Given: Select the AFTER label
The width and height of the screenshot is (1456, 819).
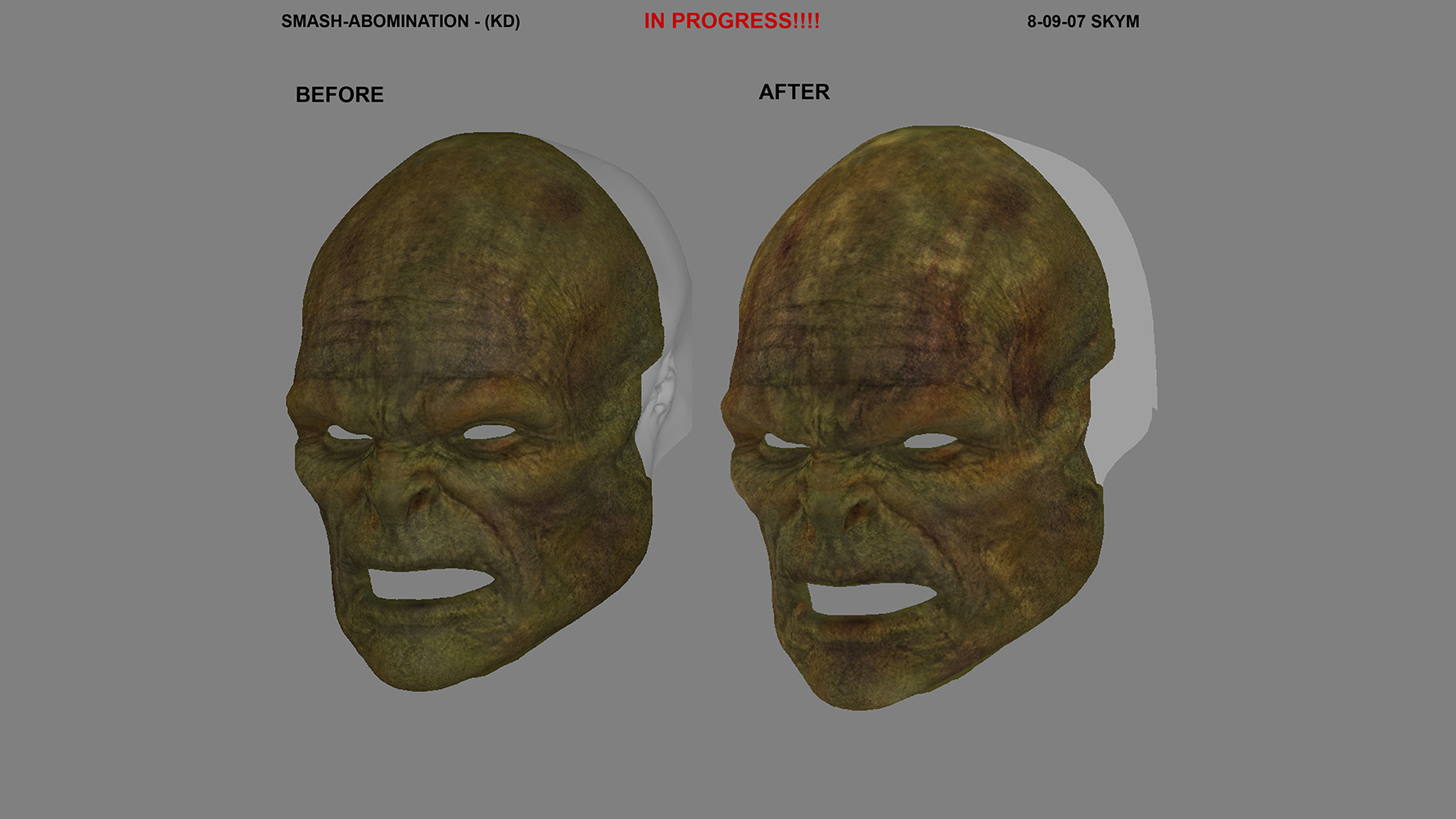Looking at the screenshot, I should tap(794, 92).
